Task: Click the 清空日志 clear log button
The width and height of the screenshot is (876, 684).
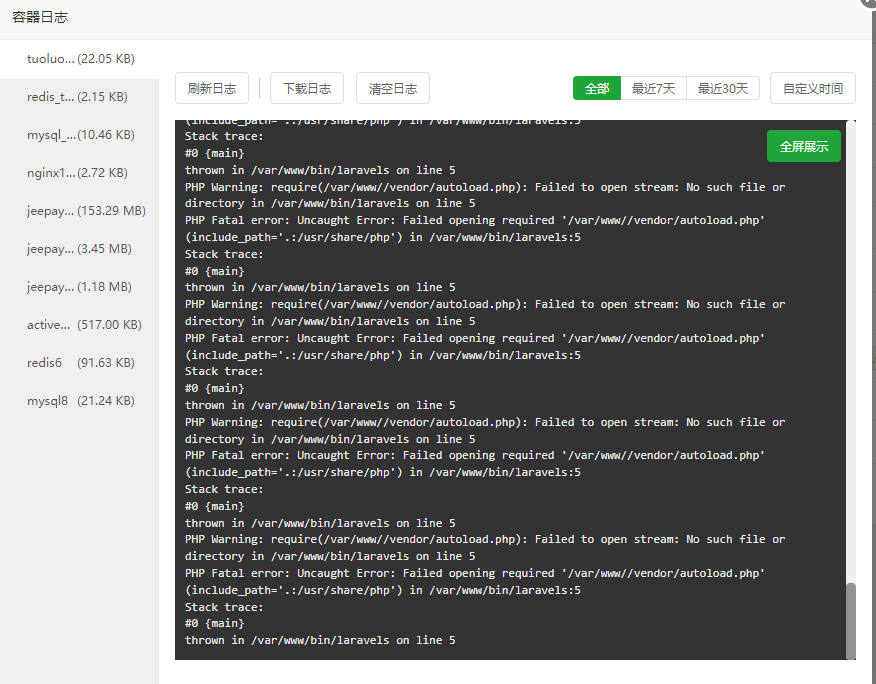Action: (x=393, y=88)
